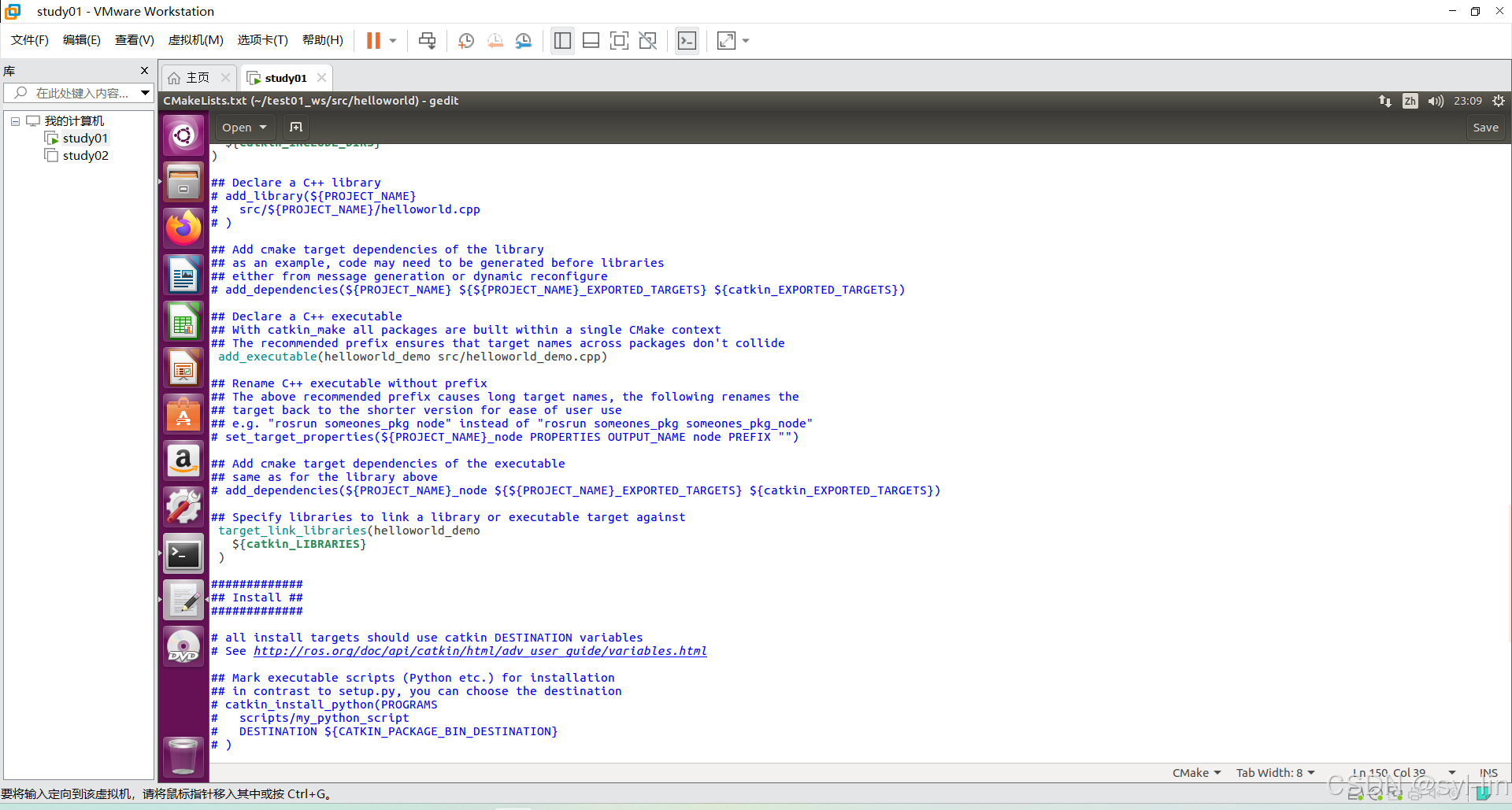Open the Trash in the dock

point(183,757)
